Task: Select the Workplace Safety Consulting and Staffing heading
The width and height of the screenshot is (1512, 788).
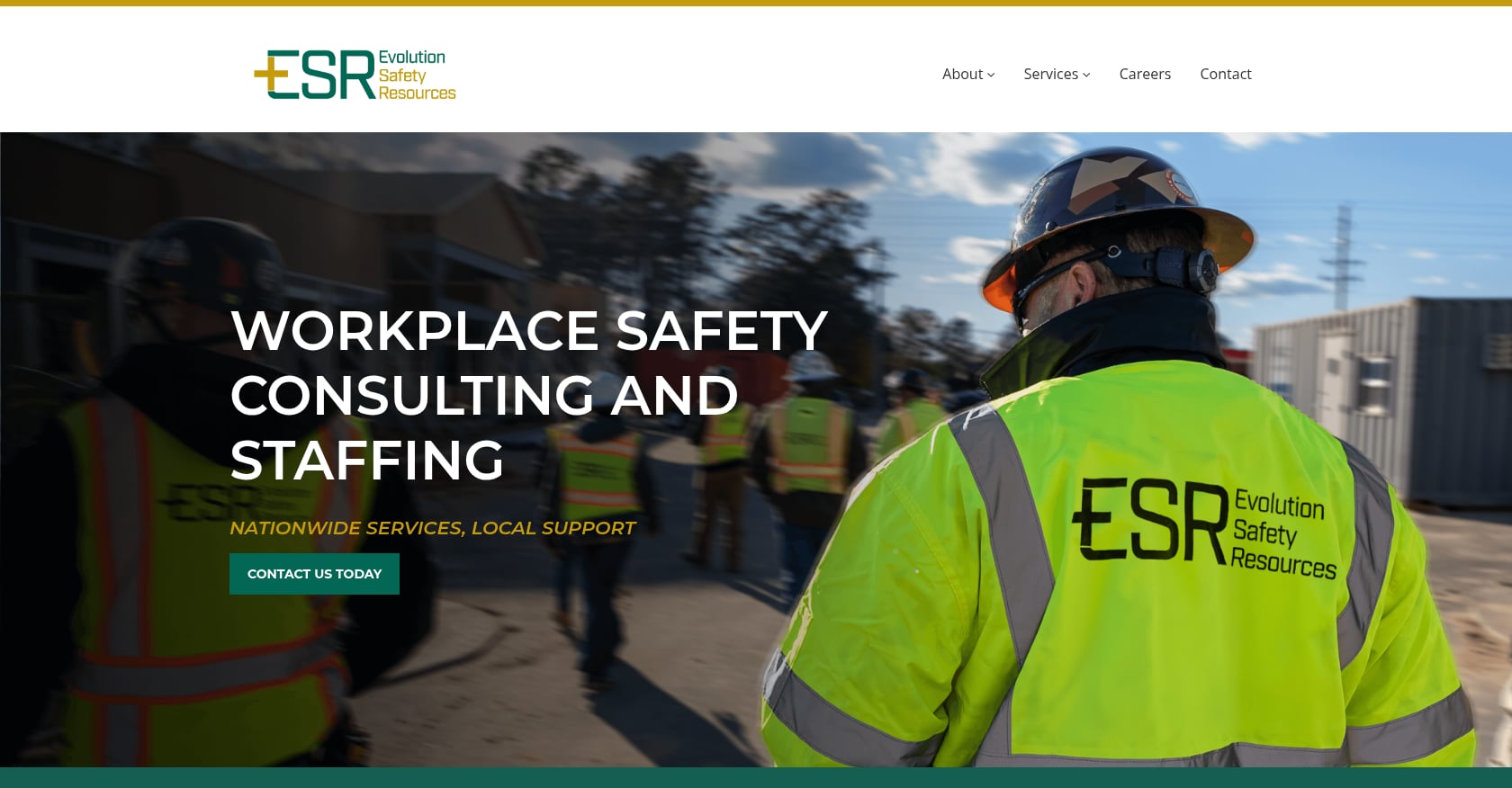Action: [x=528, y=395]
